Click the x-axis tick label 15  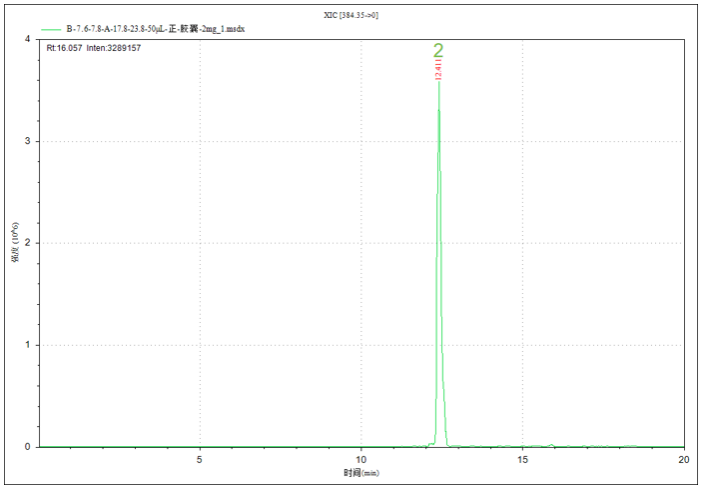[522, 459]
